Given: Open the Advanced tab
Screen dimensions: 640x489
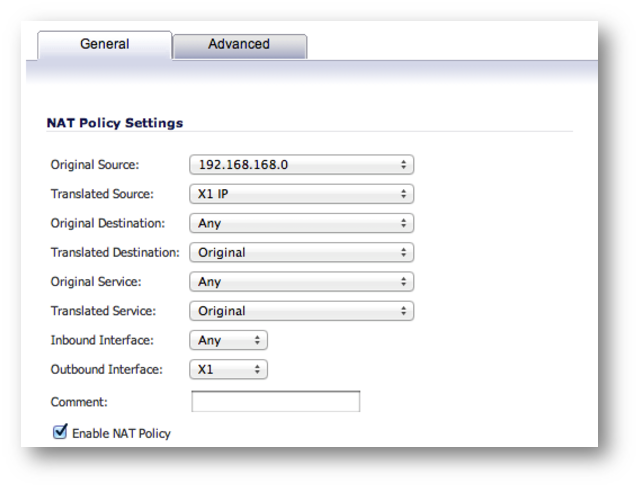Looking at the screenshot, I should tap(240, 46).
